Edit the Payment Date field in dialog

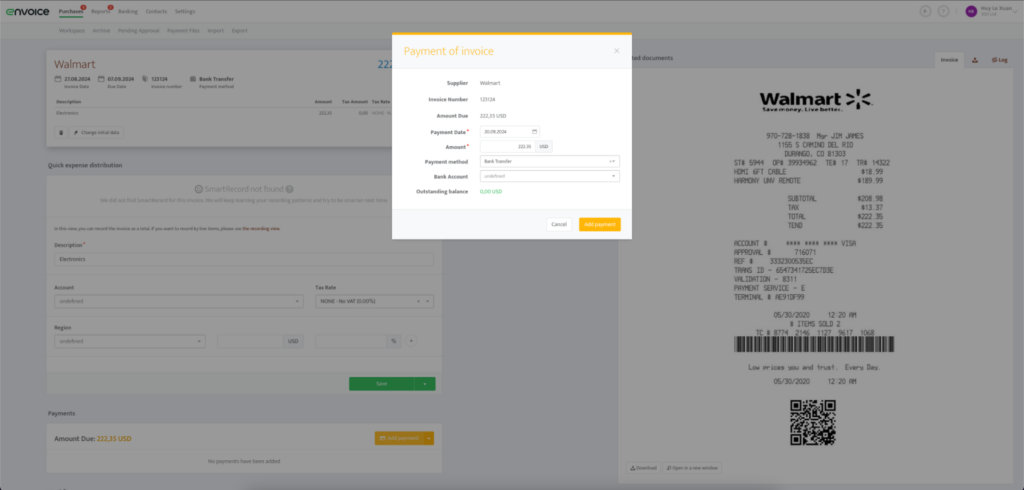(509, 131)
